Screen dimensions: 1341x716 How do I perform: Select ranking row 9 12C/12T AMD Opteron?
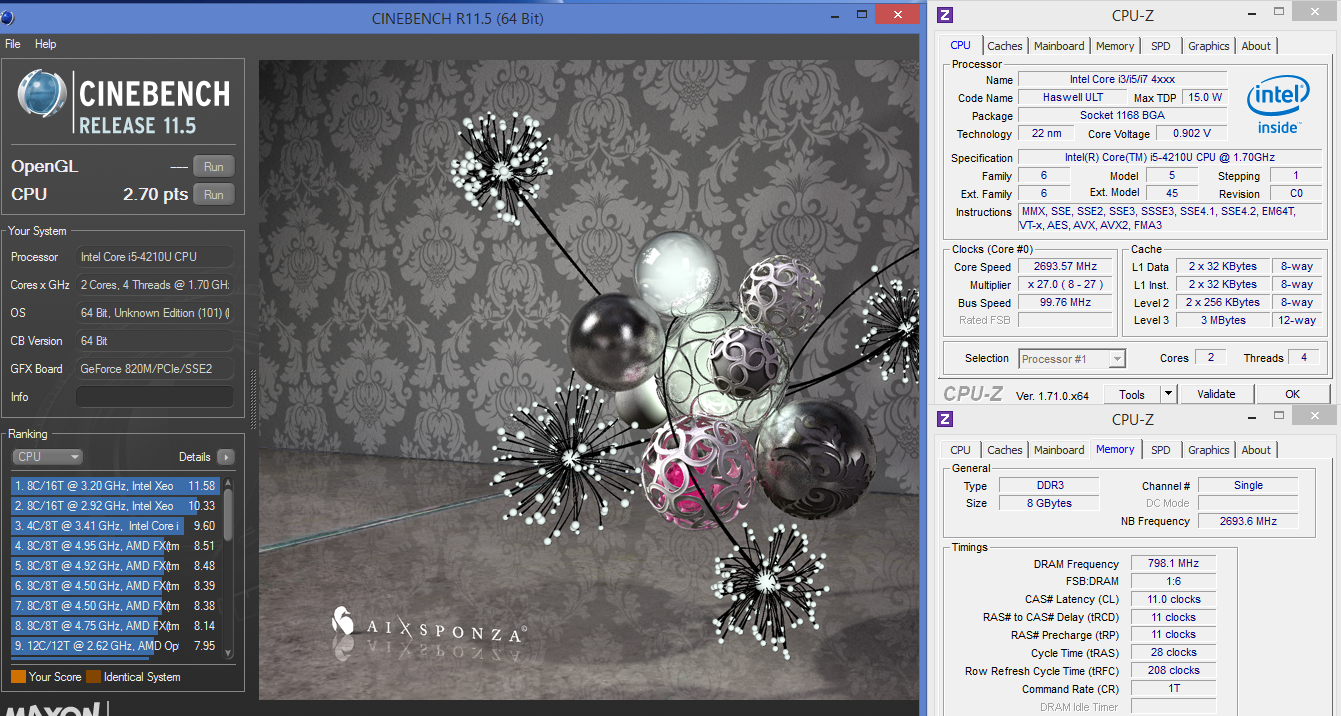[116, 646]
